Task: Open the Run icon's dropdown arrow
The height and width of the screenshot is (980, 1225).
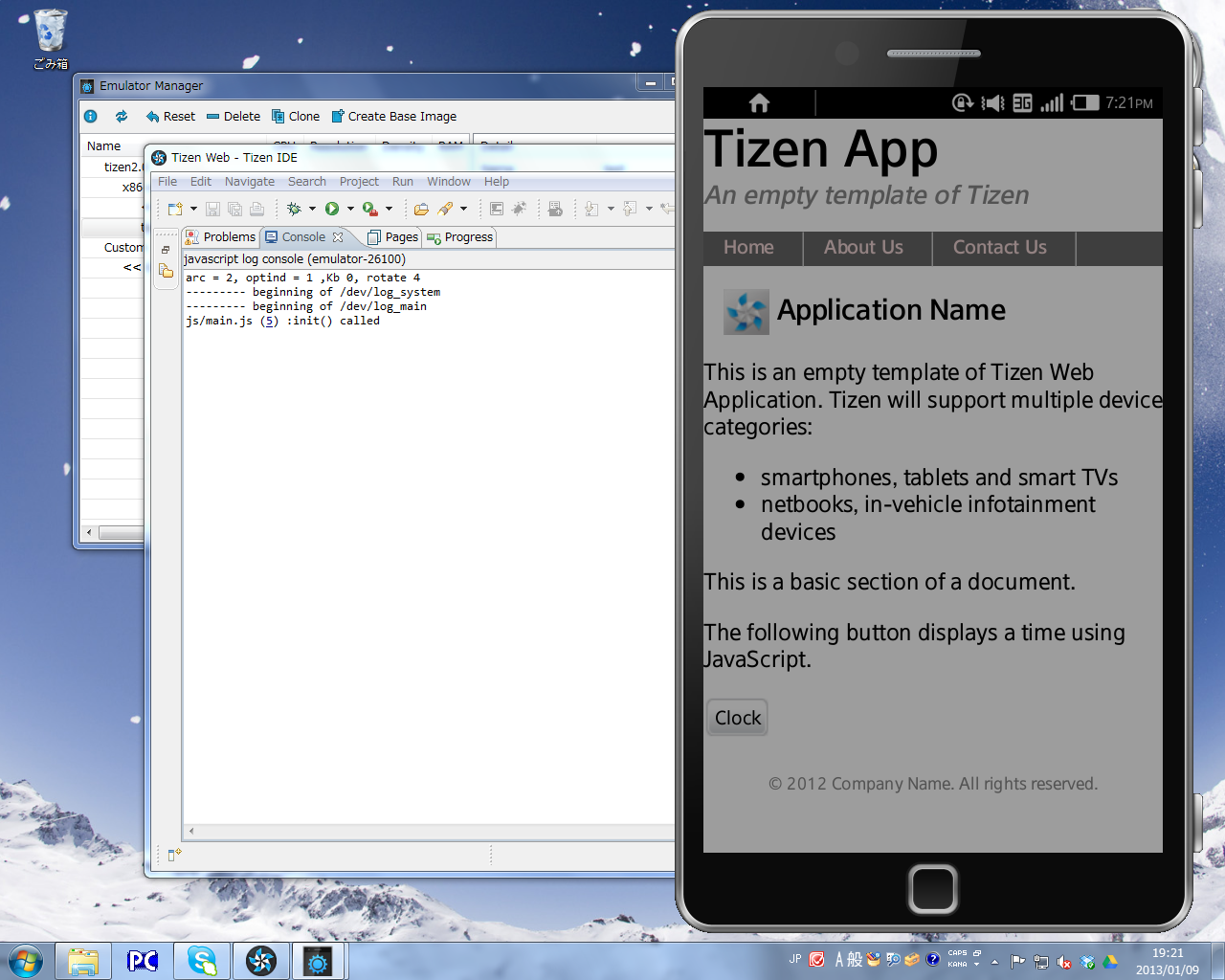Action: (350, 209)
